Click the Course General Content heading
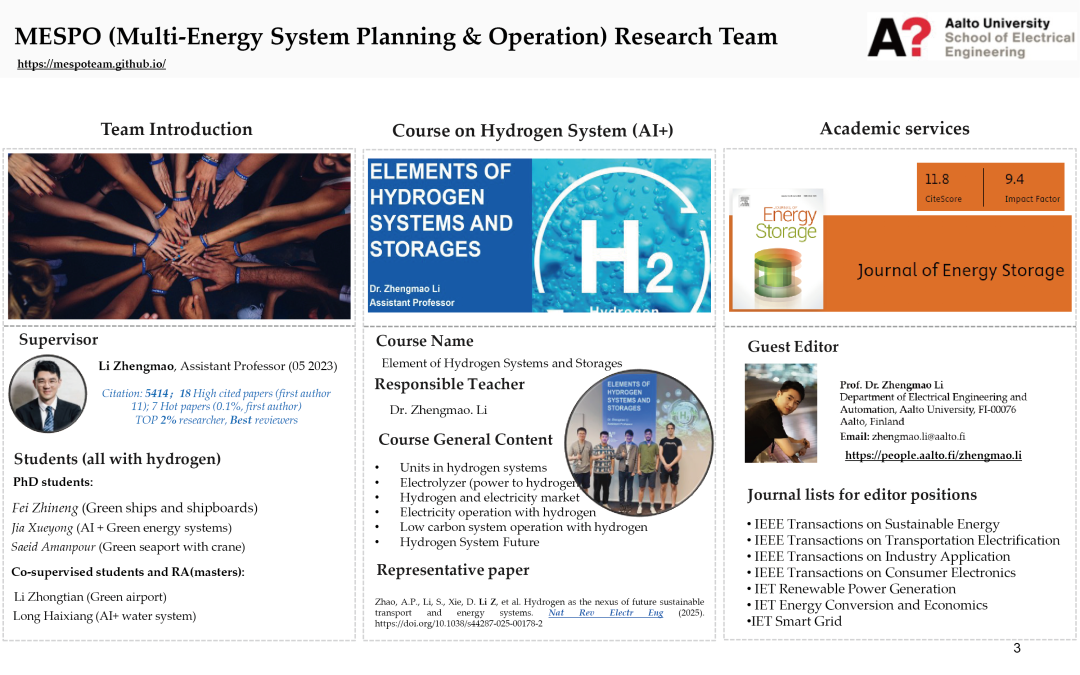This screenshot has width=1080, height=675. click(x=465, y=439)
